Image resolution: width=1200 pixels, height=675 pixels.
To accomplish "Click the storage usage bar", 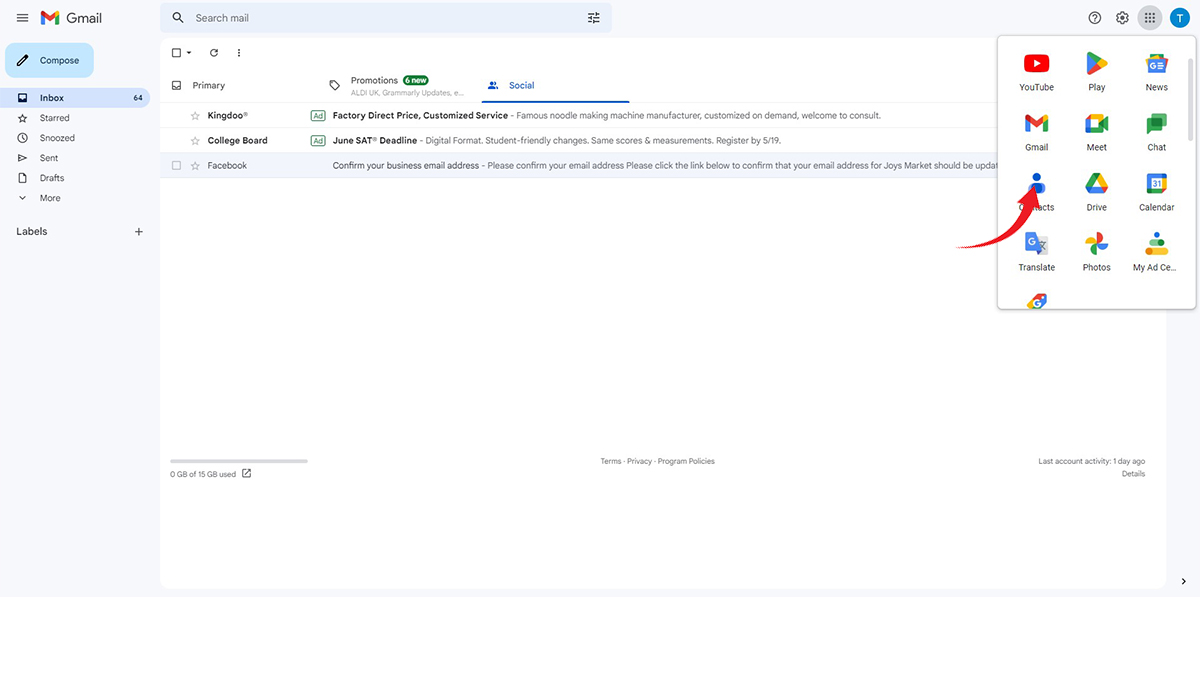I will tap(239, 461).
